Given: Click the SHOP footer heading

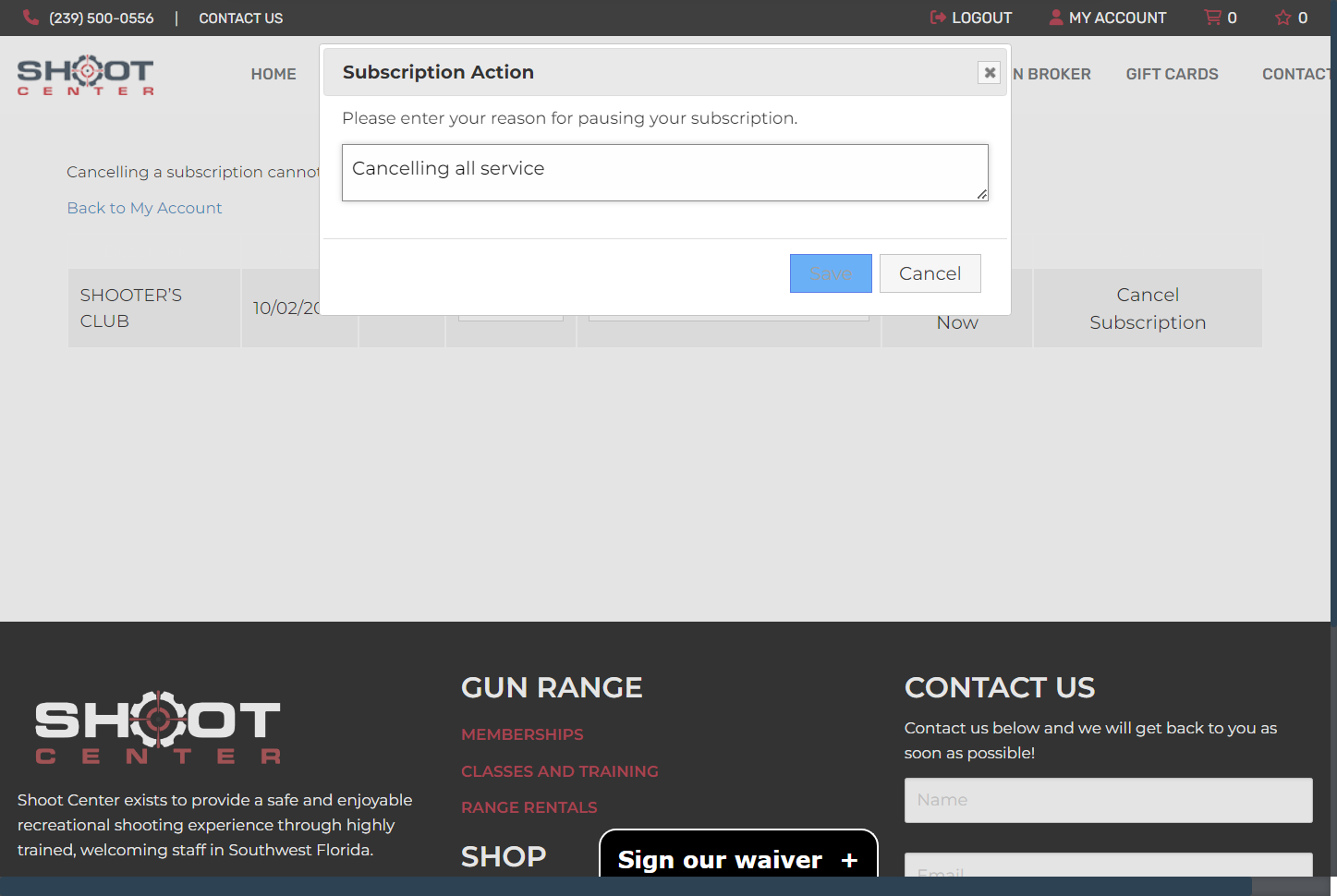Looking at the screenshot, I should (x=504, y=856).
